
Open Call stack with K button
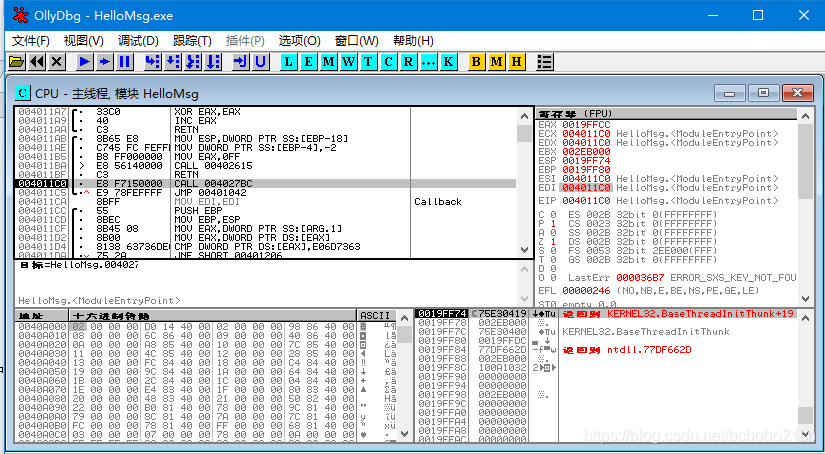[448, 62]
